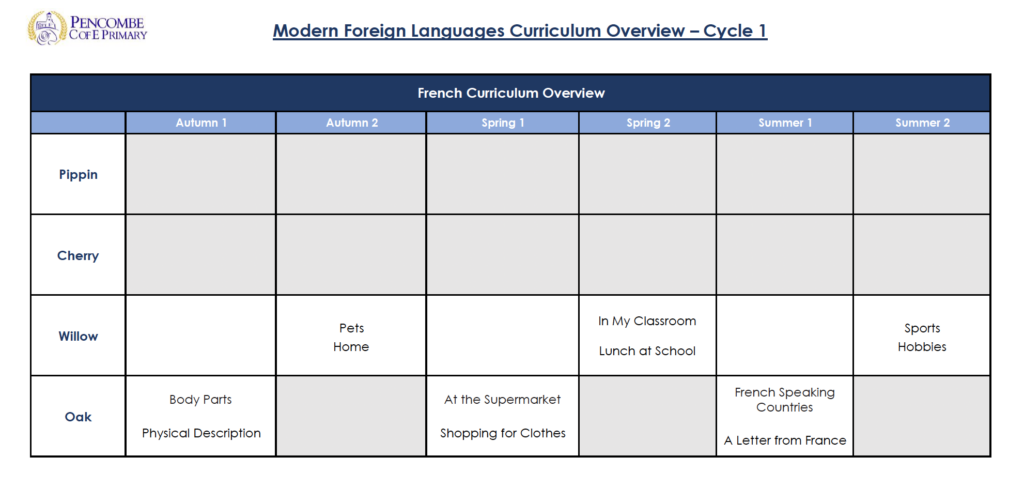Select the Physical Description text
Viewport: 1024px width, 487px height.
tap(201, 433)
